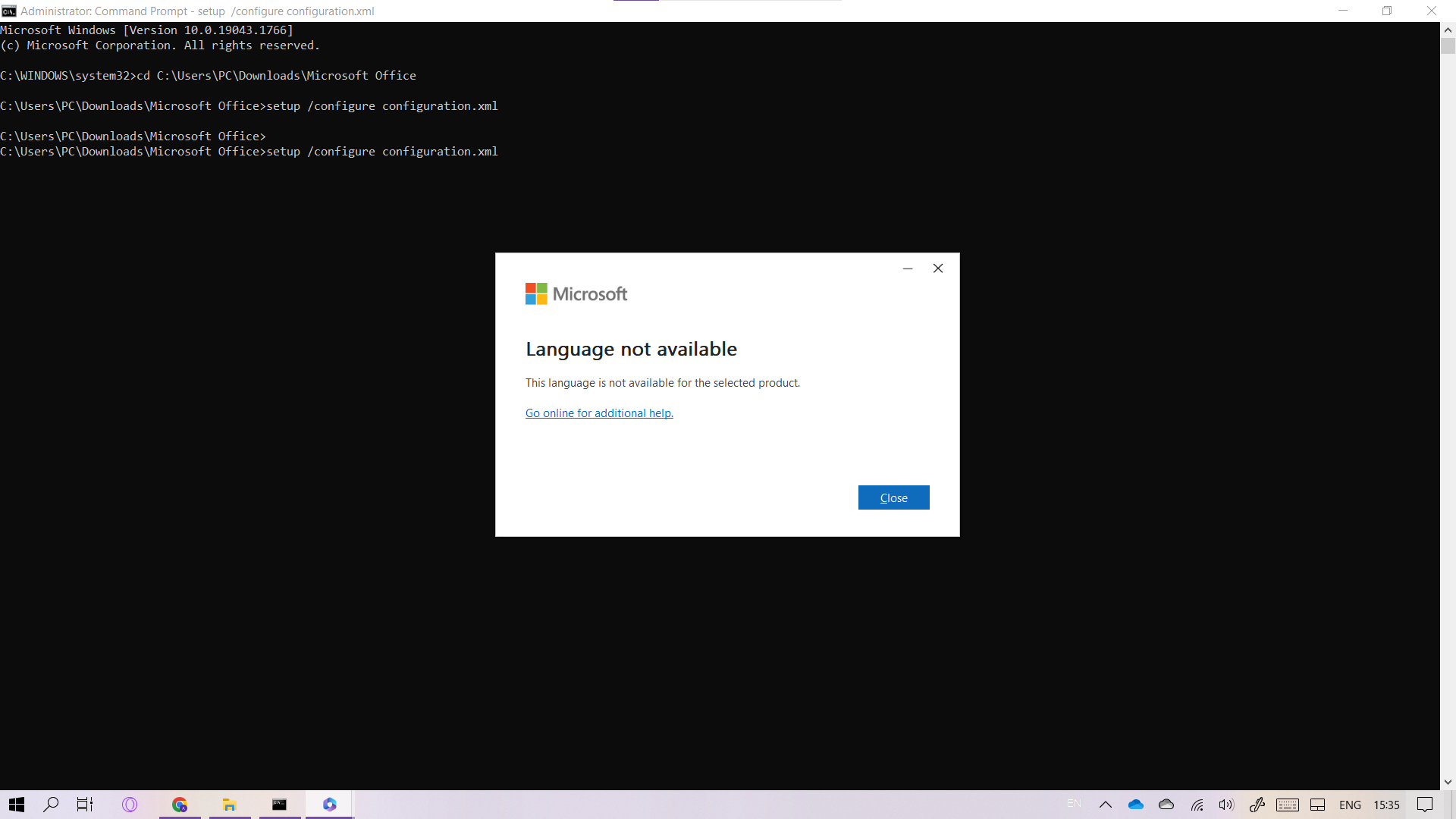1456x819 pixels.
Task: Open File Explorer from the taskbar
Action: pos(230,805)
